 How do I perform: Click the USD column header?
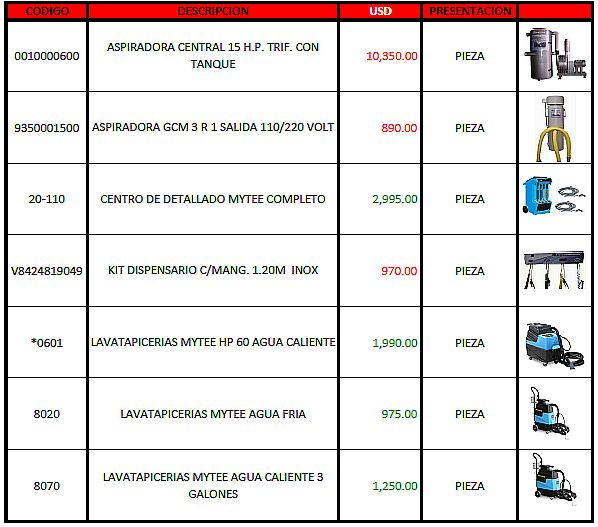tap(380, 11)
